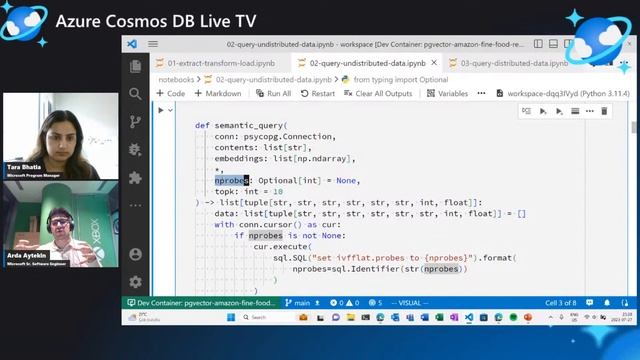The image size is (640, 360).
Task: Open the Source Control view
Action: pyautogui.click(x=136, y=122)
